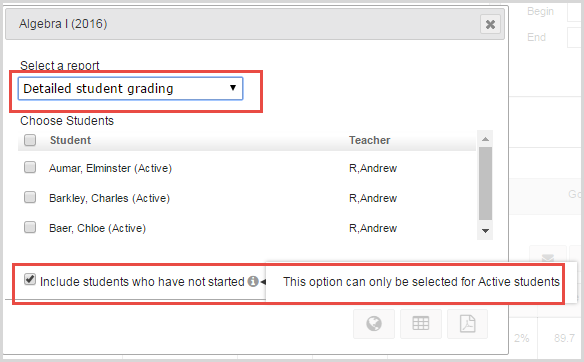Click the dropdown arrow of report selector

click(x=233, y=88)
